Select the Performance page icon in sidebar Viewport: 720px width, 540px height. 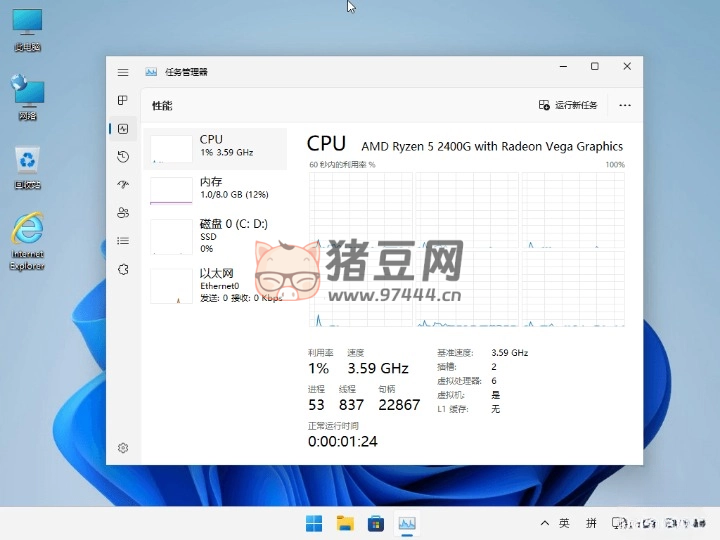click(x=123, y=129)
